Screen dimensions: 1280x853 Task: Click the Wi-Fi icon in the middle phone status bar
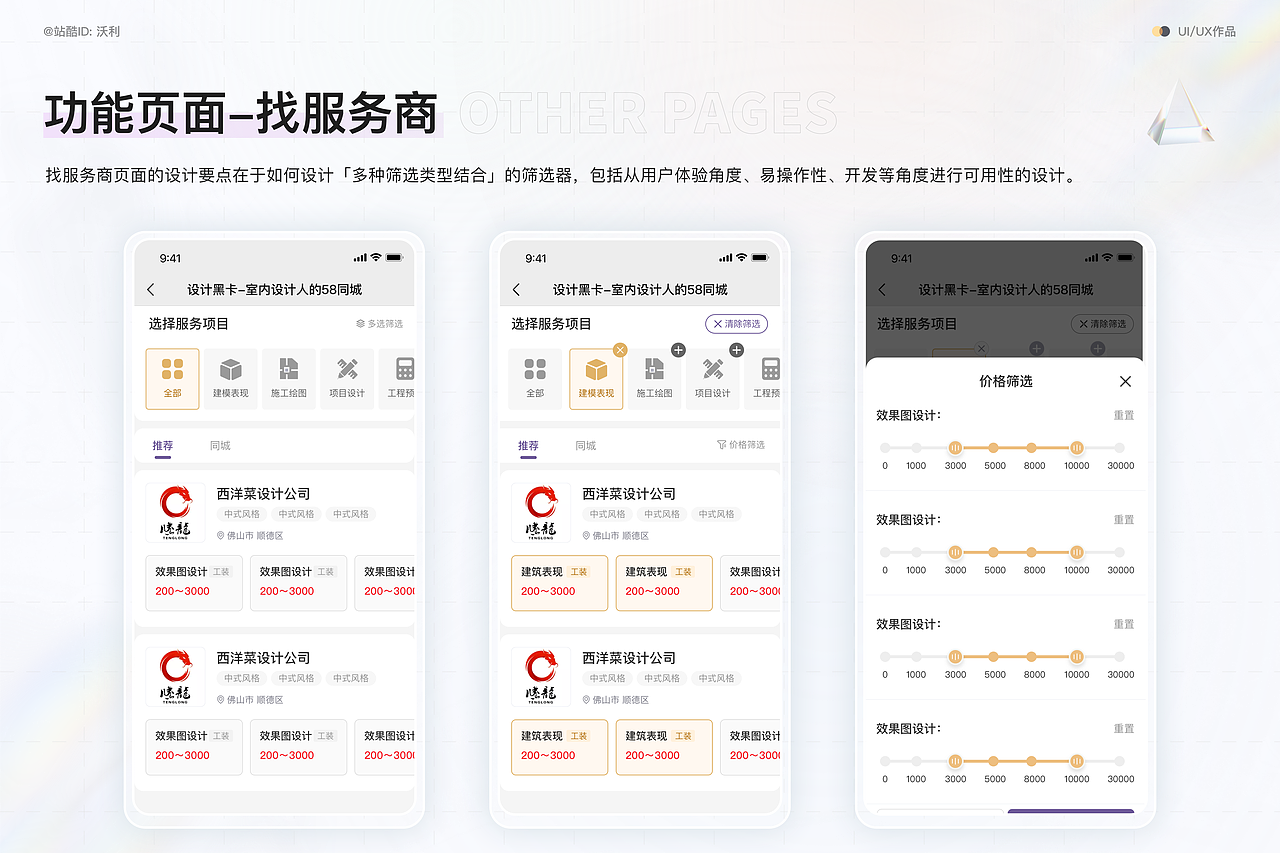tap(741, 258)
